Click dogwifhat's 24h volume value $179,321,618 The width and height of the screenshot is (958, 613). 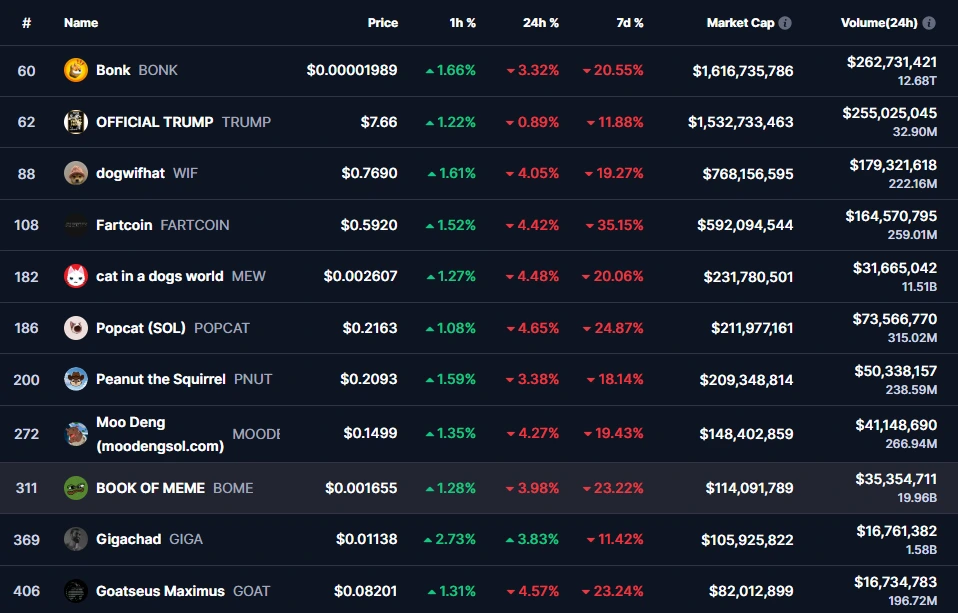[x=892, y=165]
